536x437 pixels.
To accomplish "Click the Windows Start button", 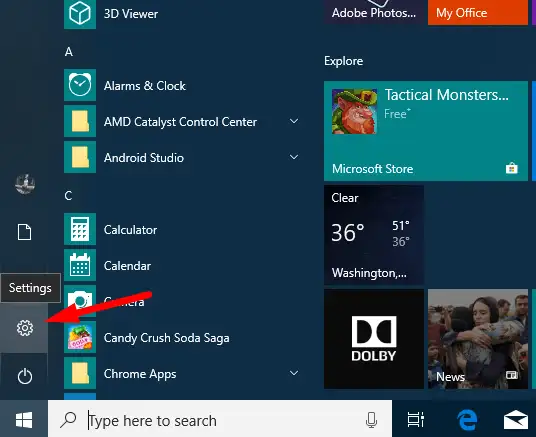I will coord(24,420).
